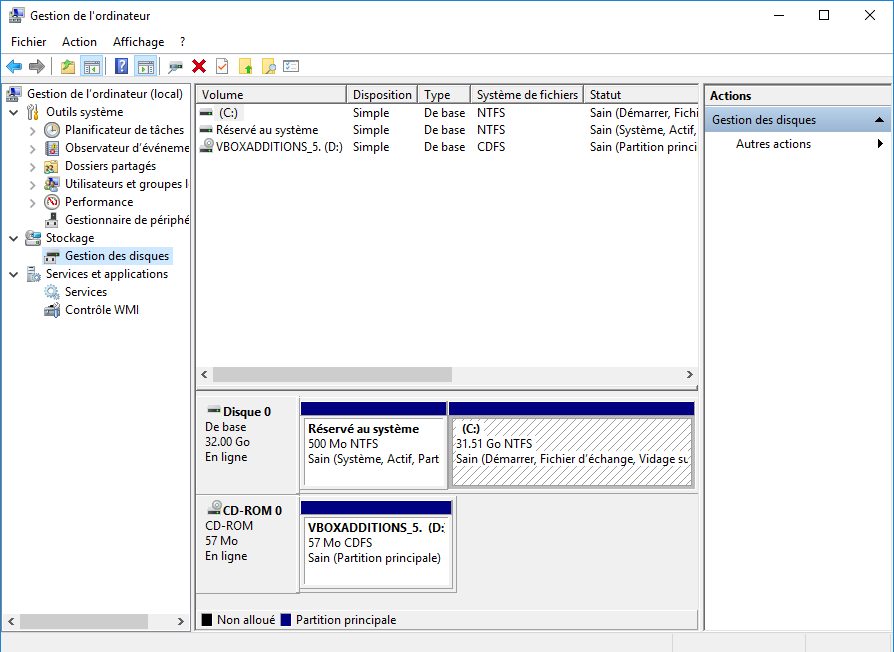Click the VBOXADDITIONS CD drive icon in list
This screenshot has height=652, width=894.
pos(206,146)
